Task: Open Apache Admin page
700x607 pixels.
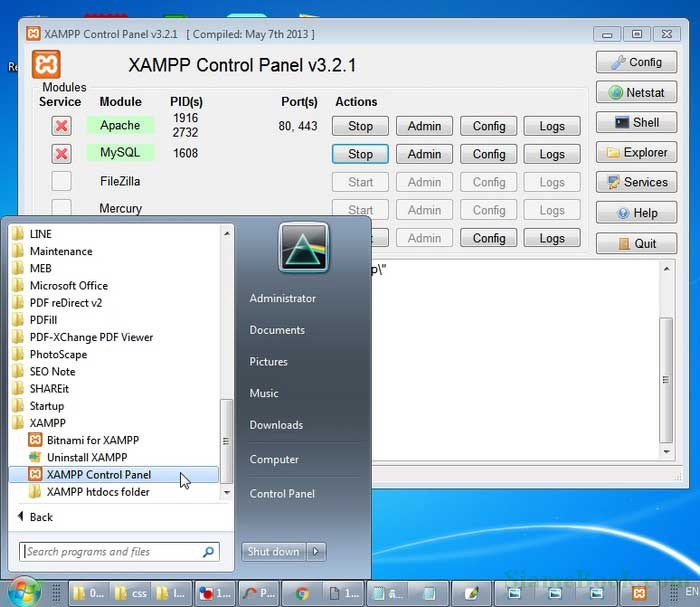Action: click(424, 126)
